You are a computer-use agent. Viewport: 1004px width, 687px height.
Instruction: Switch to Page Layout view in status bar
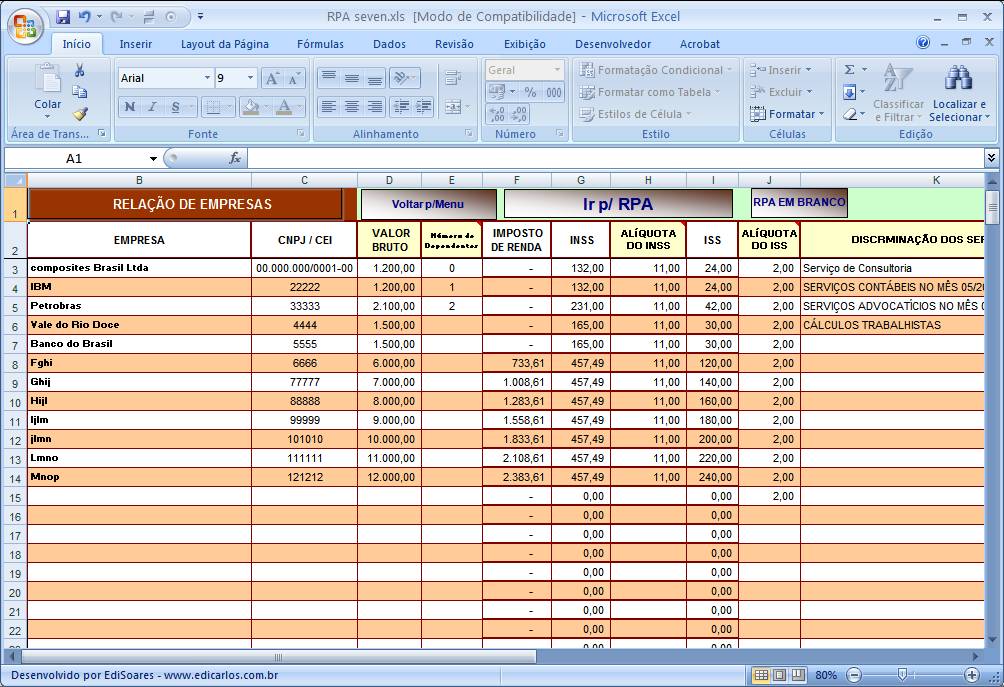click(779, 675)
